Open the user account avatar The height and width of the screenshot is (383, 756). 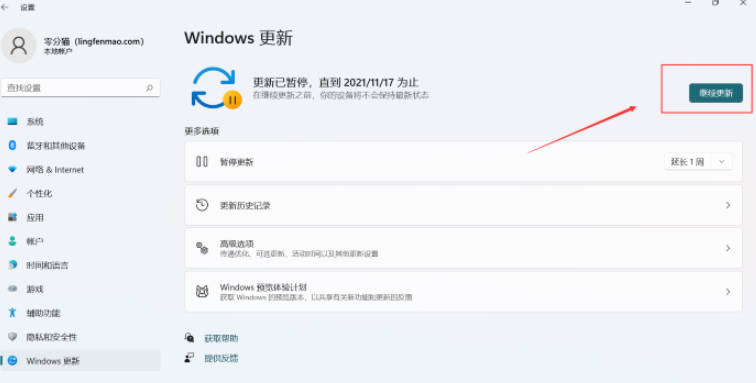19,45
